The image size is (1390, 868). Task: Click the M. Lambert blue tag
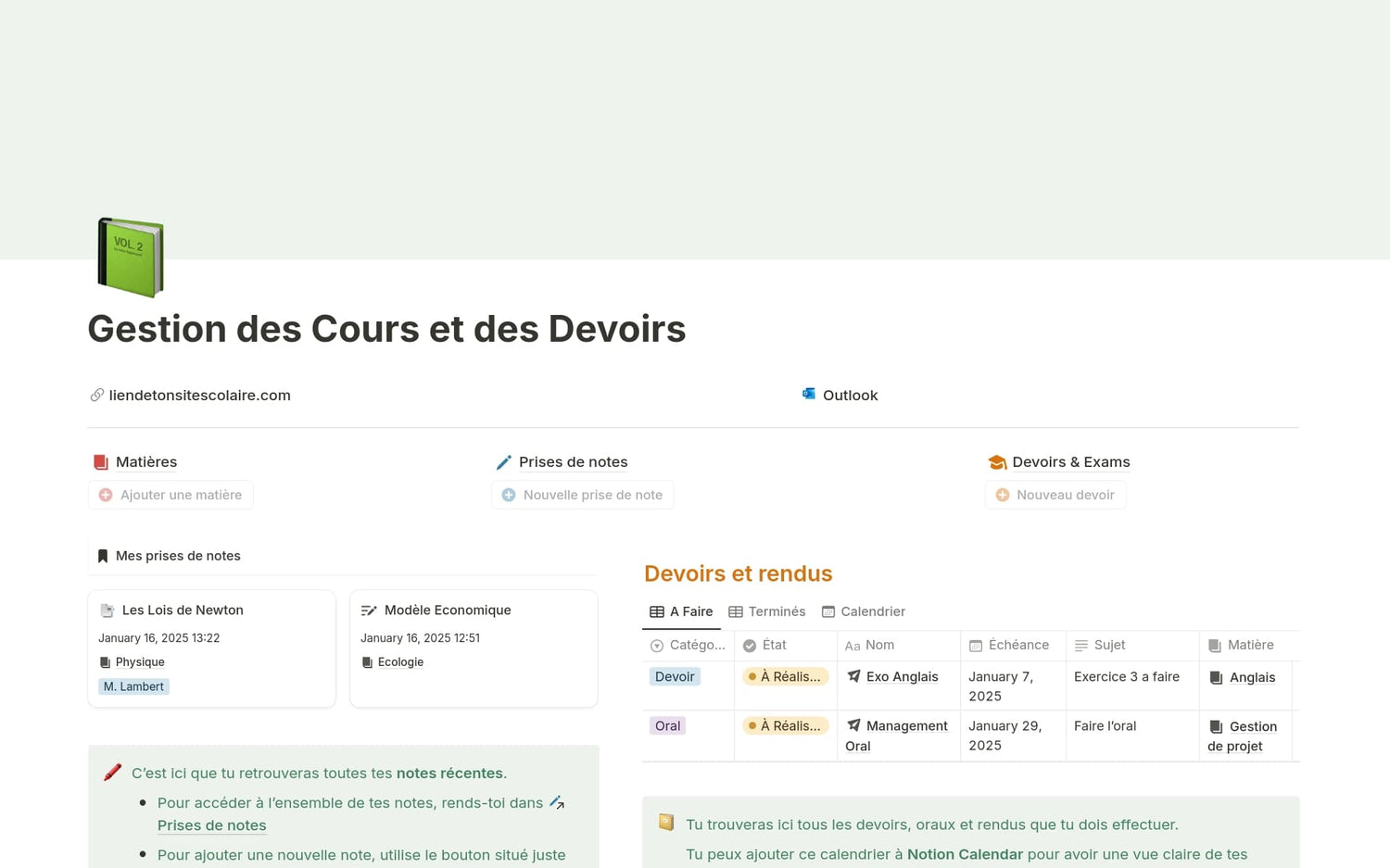(x=133, y=686)
